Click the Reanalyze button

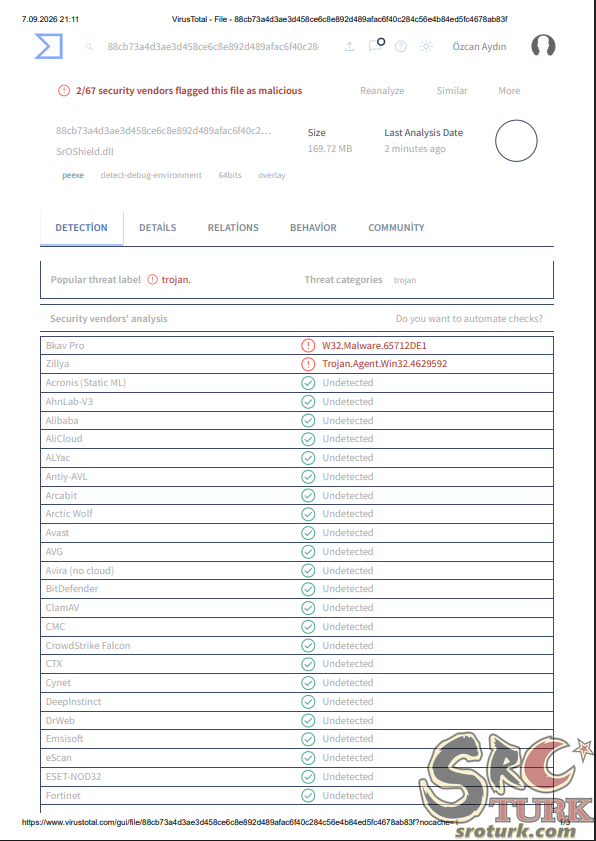tap(382, 91)
